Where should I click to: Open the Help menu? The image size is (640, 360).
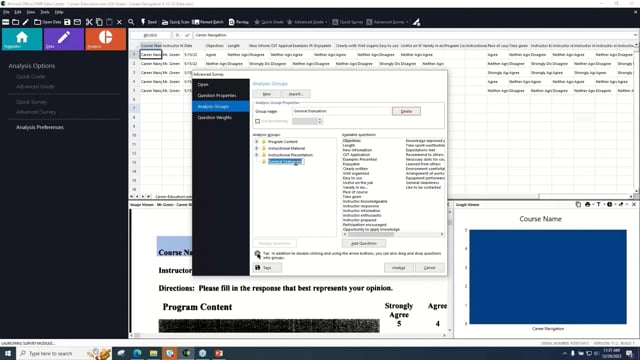pyautogui.click(x=59, y=12)
